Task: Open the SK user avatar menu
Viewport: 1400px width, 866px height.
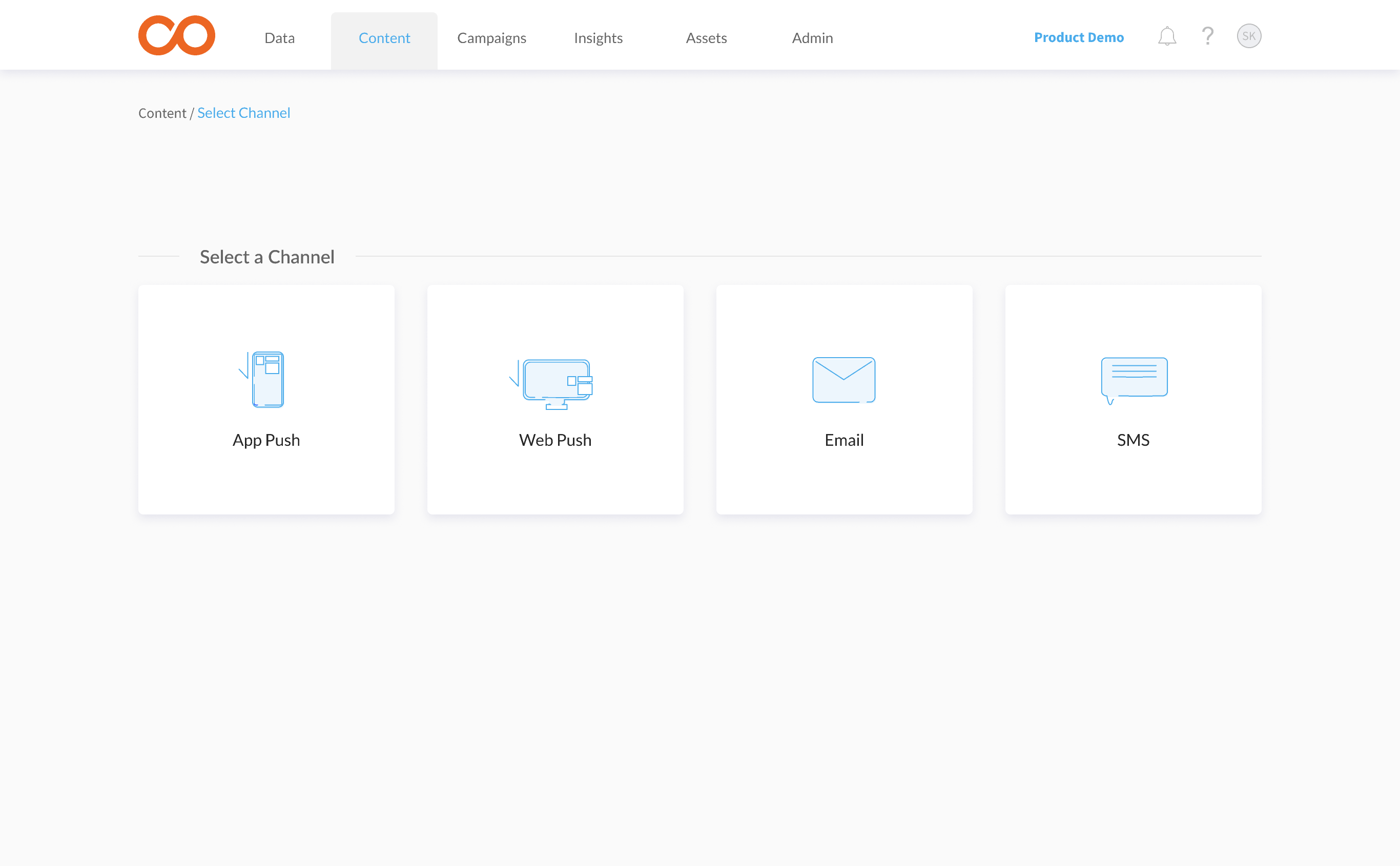Action: [1248, 36]
